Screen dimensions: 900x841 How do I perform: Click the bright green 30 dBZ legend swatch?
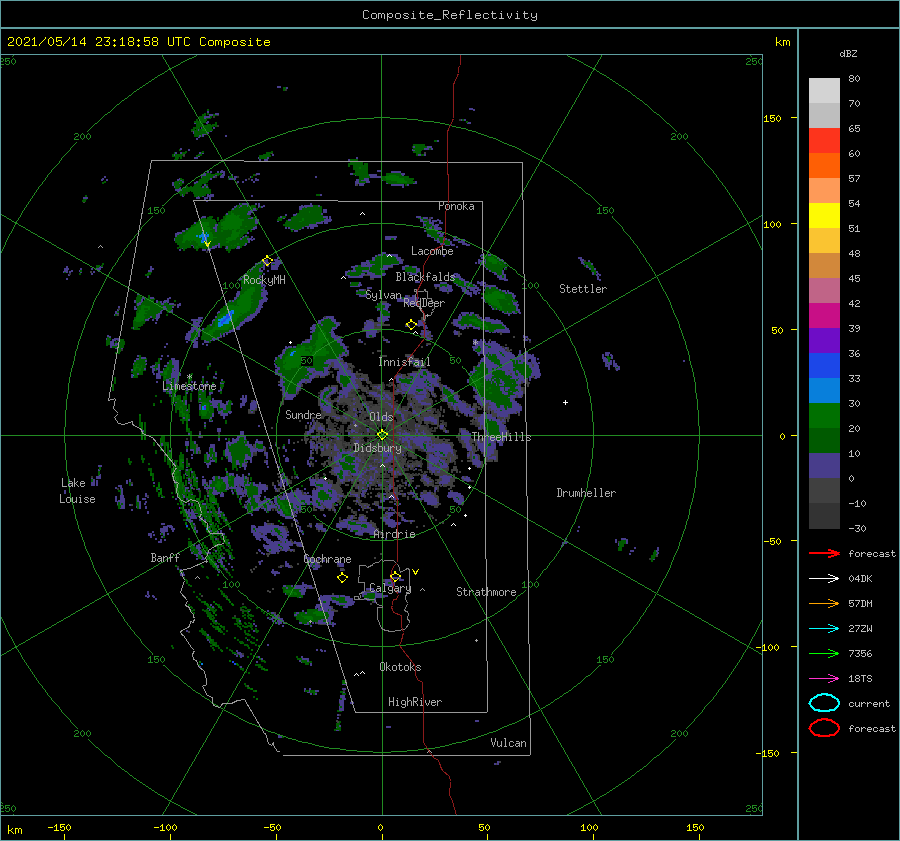(824, 415)
